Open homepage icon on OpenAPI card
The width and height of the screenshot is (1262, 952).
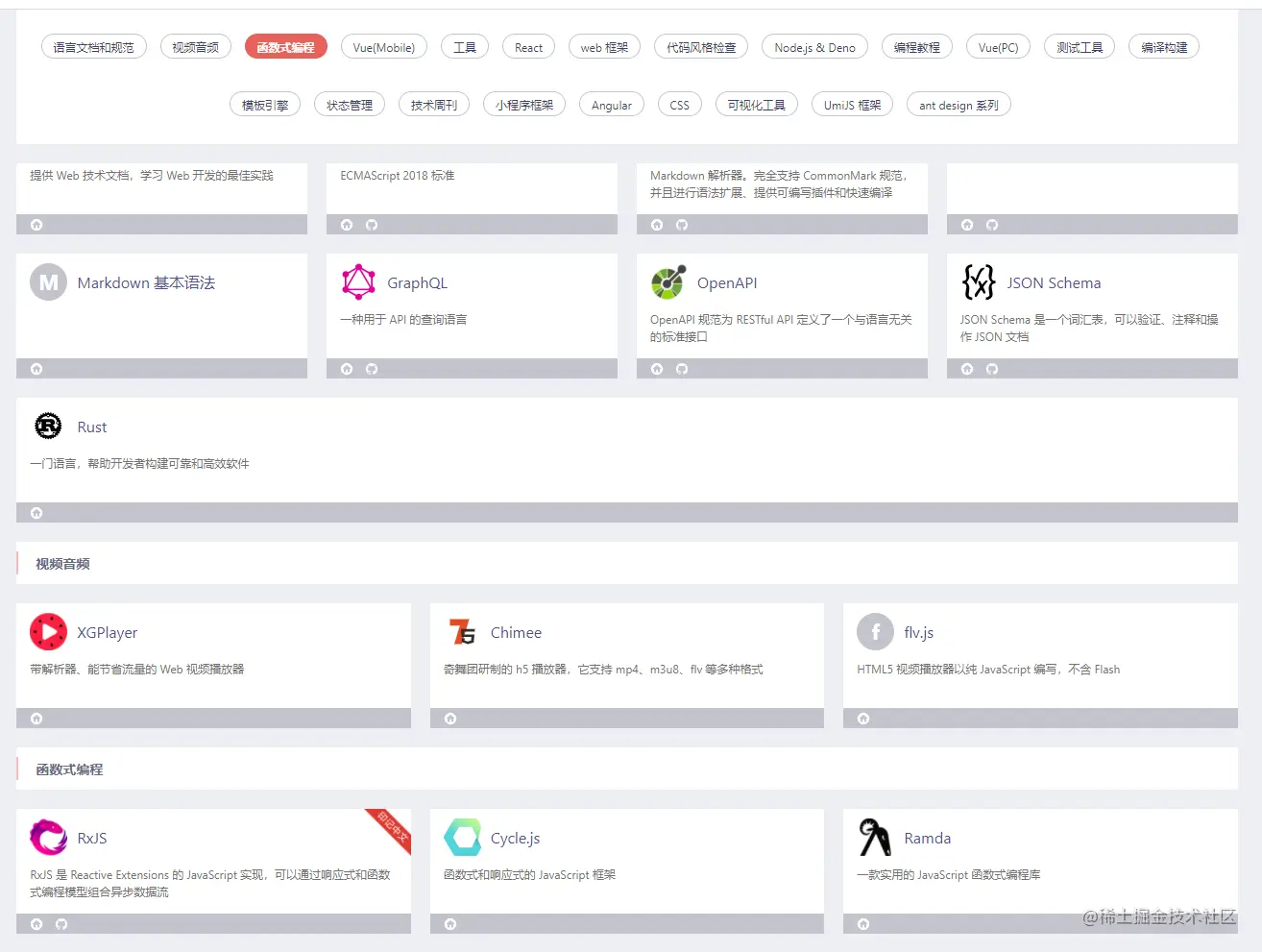657,369
